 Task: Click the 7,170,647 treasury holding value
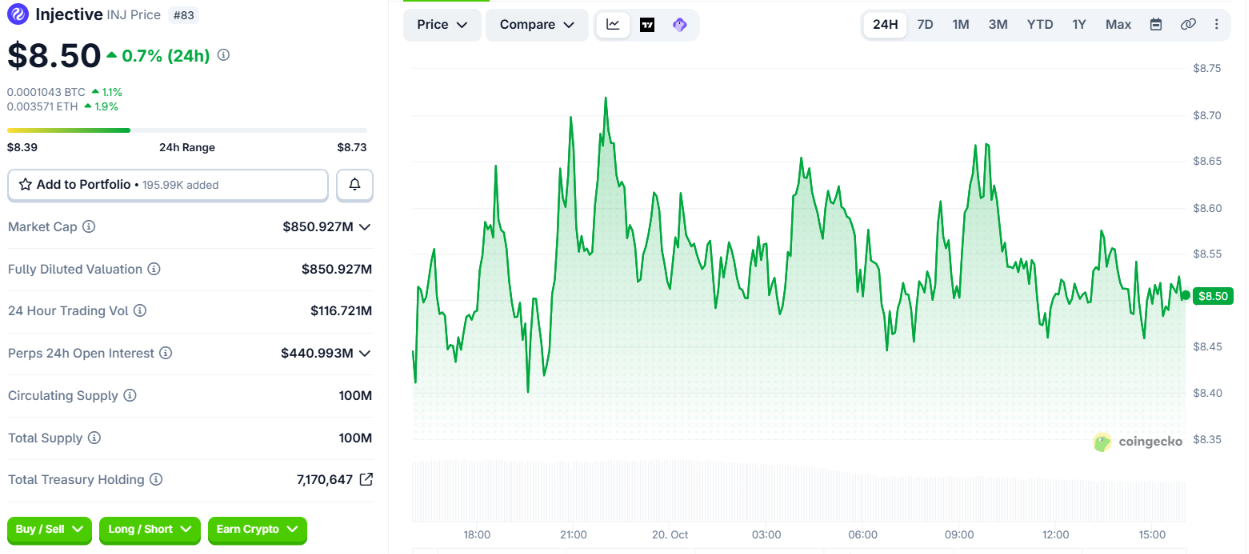point(325,480)
